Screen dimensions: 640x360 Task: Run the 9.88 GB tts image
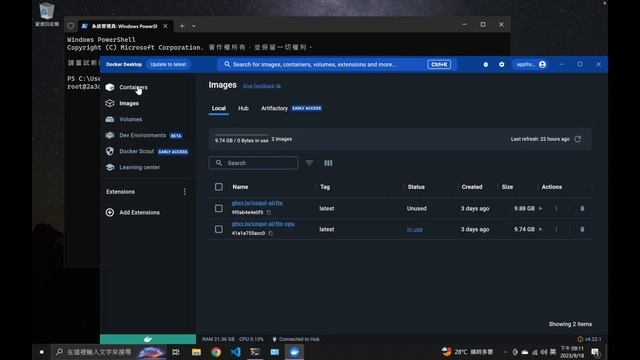click(541, 209)
